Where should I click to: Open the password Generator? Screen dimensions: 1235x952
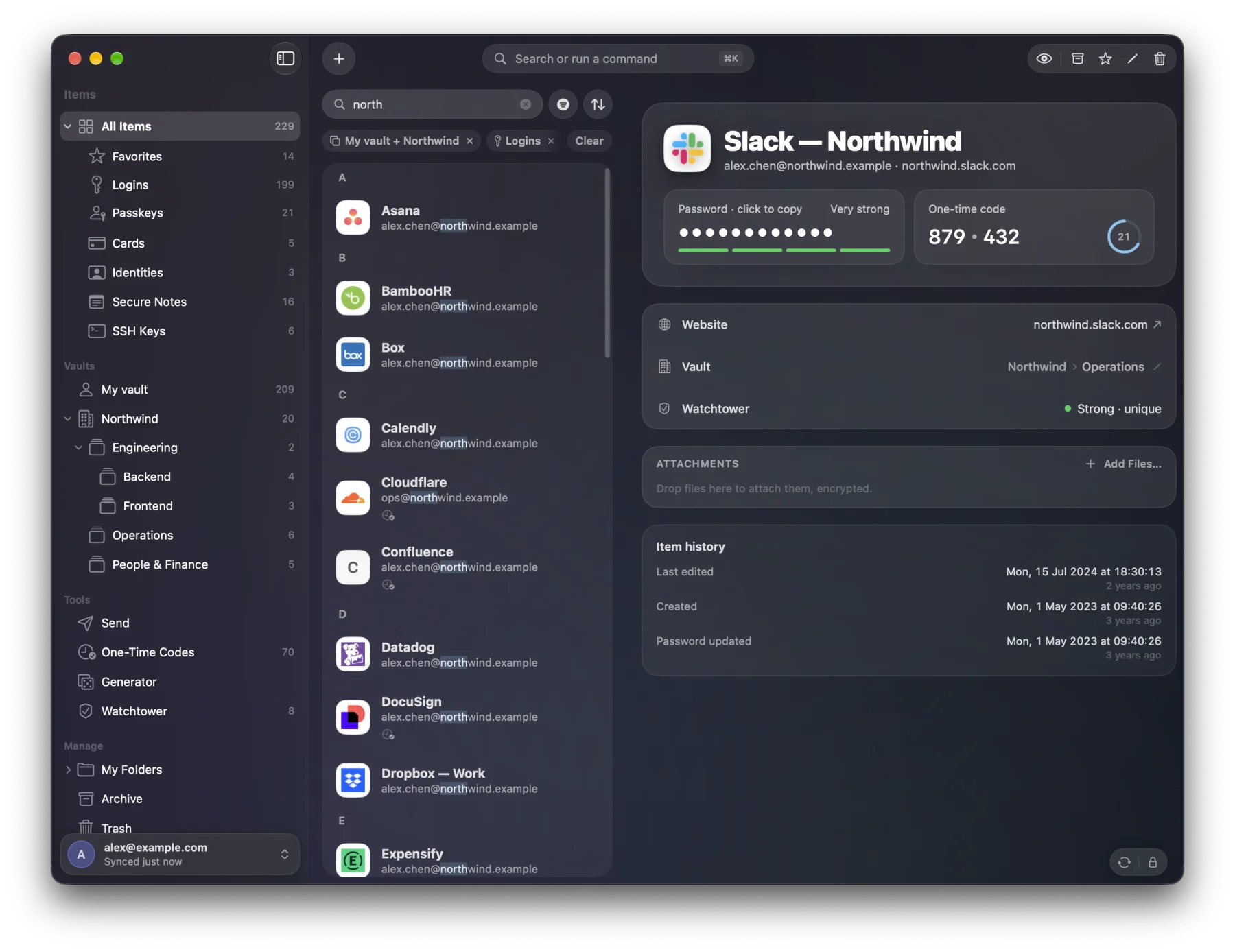coord(180,682)
